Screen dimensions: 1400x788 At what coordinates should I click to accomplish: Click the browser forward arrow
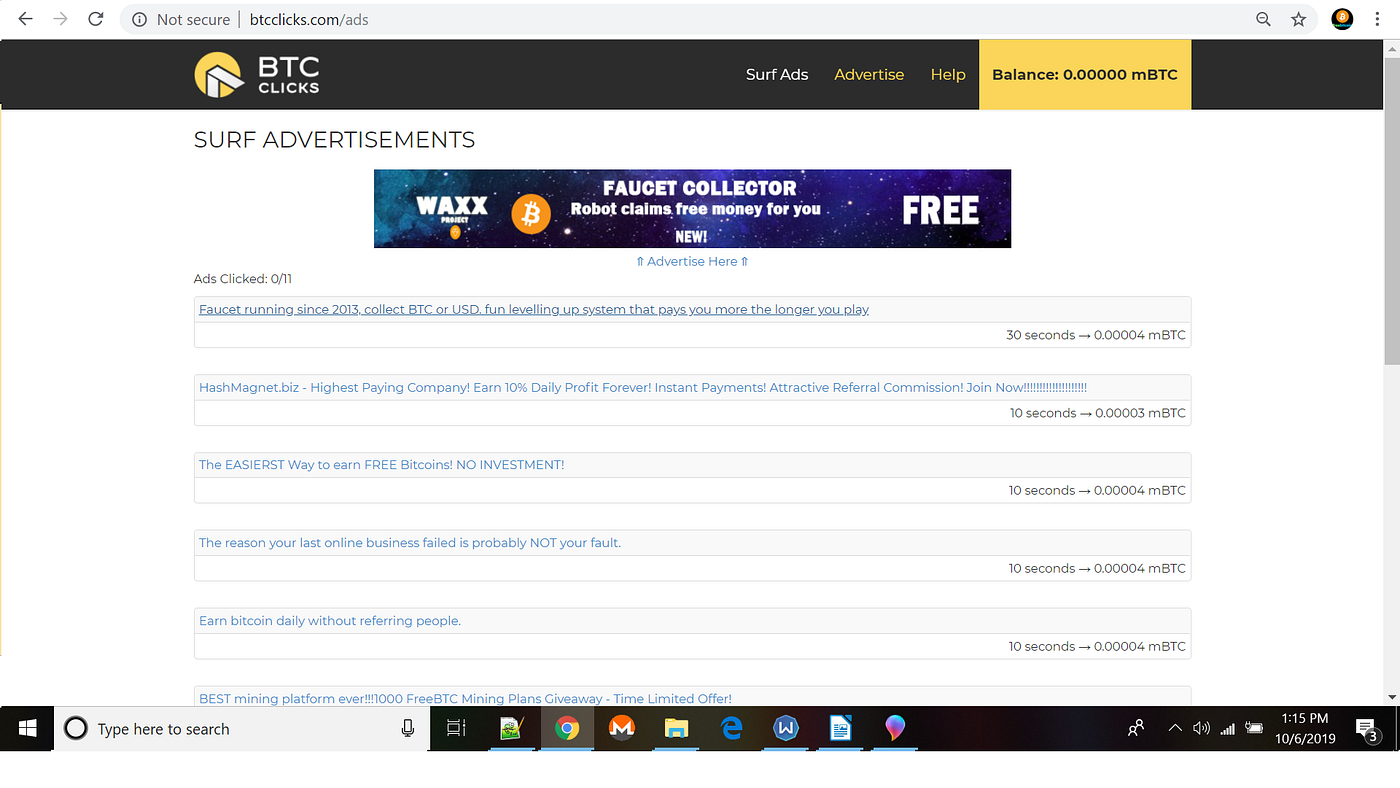coord(60,19)
